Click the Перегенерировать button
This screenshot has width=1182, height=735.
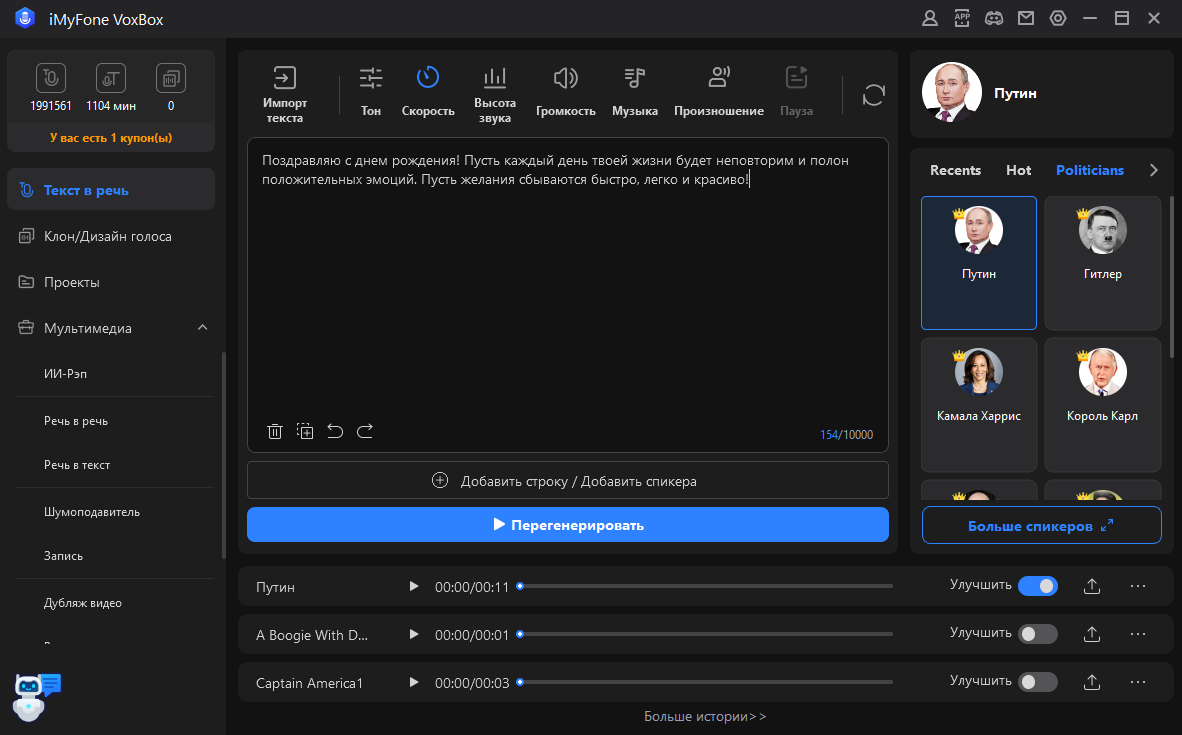(568, 525)
